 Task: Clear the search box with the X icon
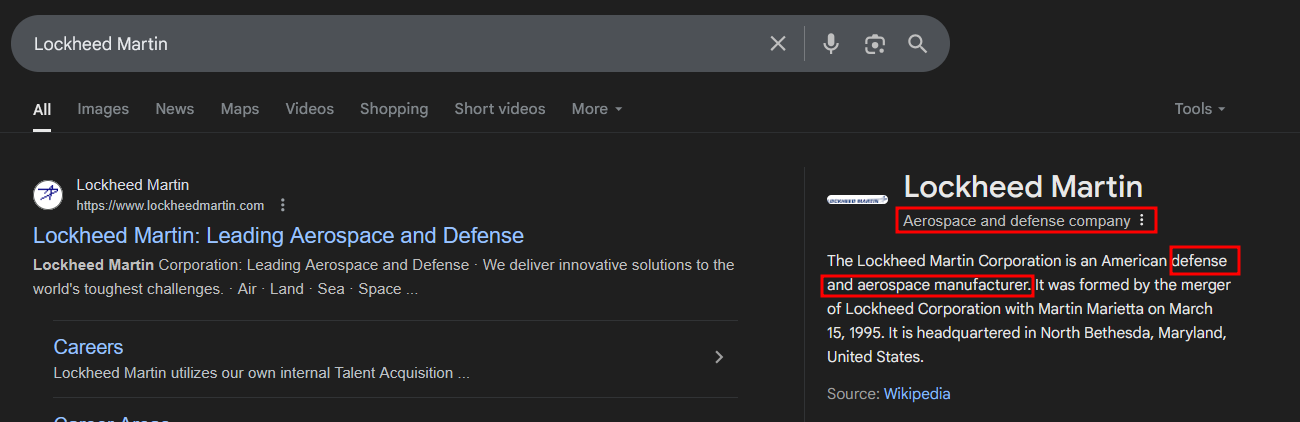coord(778,44)
